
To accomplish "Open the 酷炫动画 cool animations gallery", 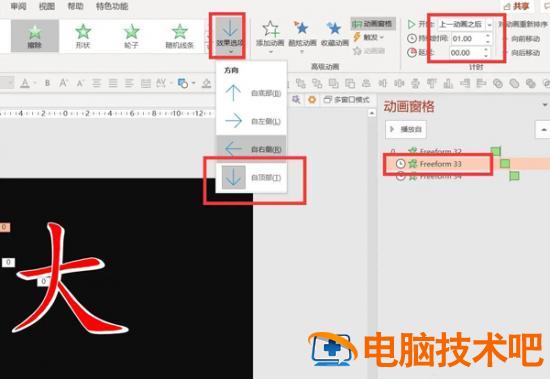I will point(302,37).
